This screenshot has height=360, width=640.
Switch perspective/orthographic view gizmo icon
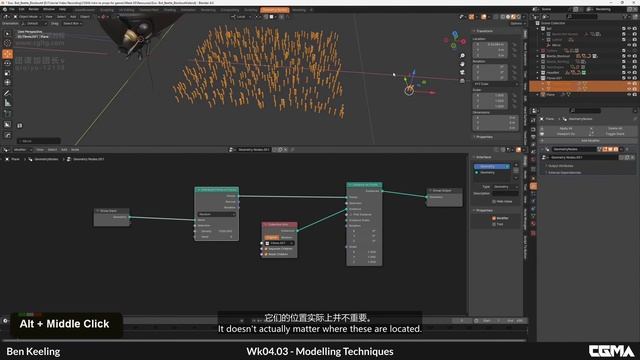click(x=462, y=81)
